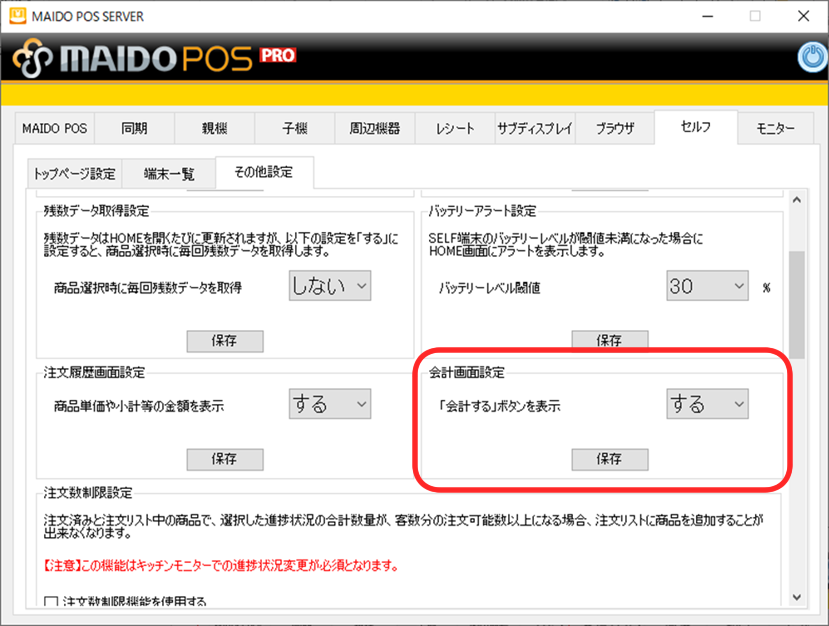Viewport: 829px width, 626px height.
Task: Switch to the MAIDO POS tab
Action: (54, 128)
